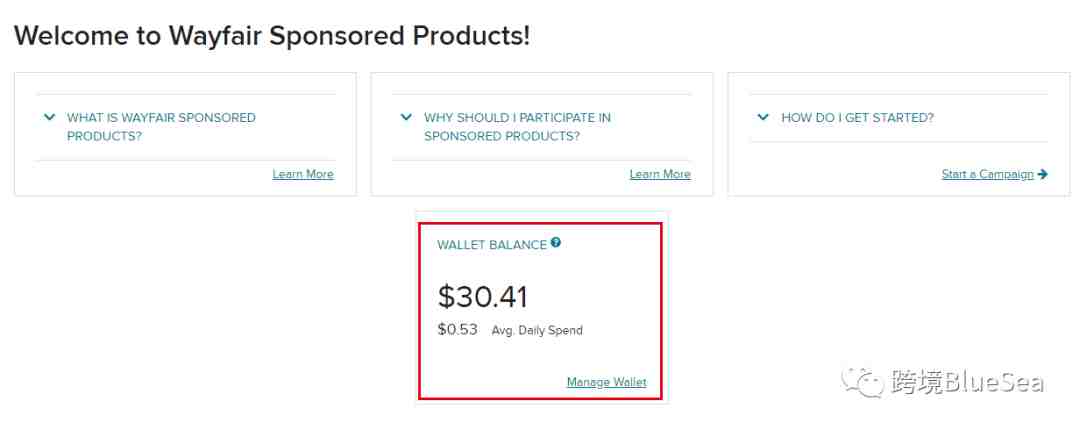The image size is (1080, 430).
Task: Click the Avg. Daily Spend label
Action: 537,330
